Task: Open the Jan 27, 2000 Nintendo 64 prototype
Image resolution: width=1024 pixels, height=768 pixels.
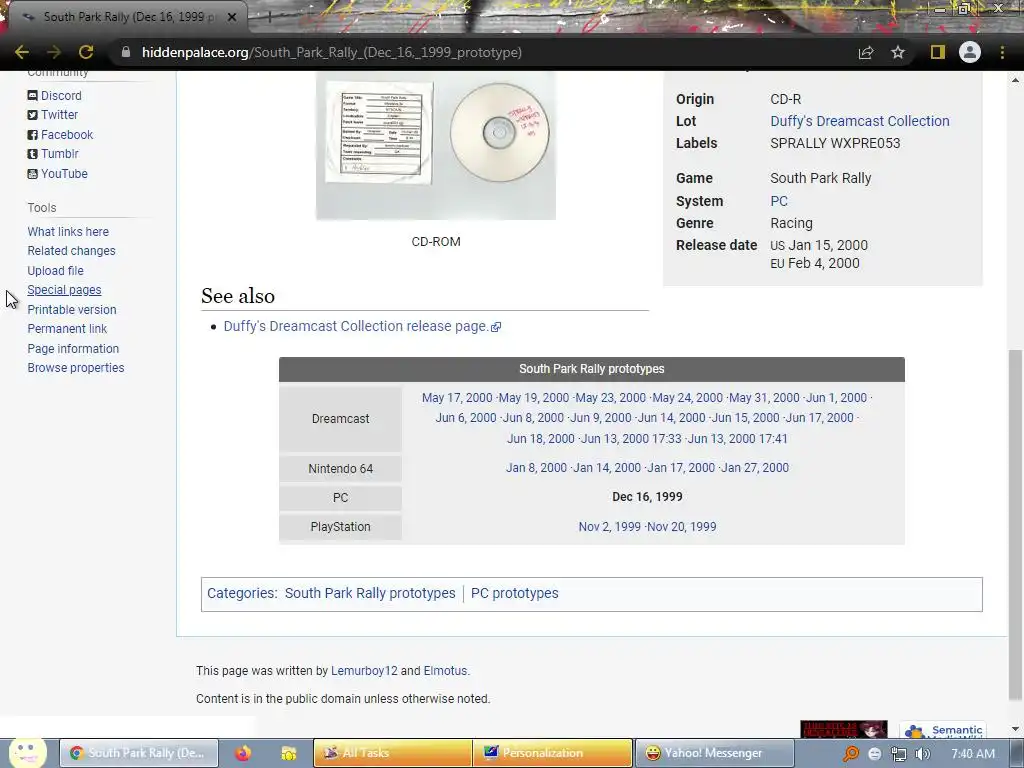Action: tap(755, 468)
